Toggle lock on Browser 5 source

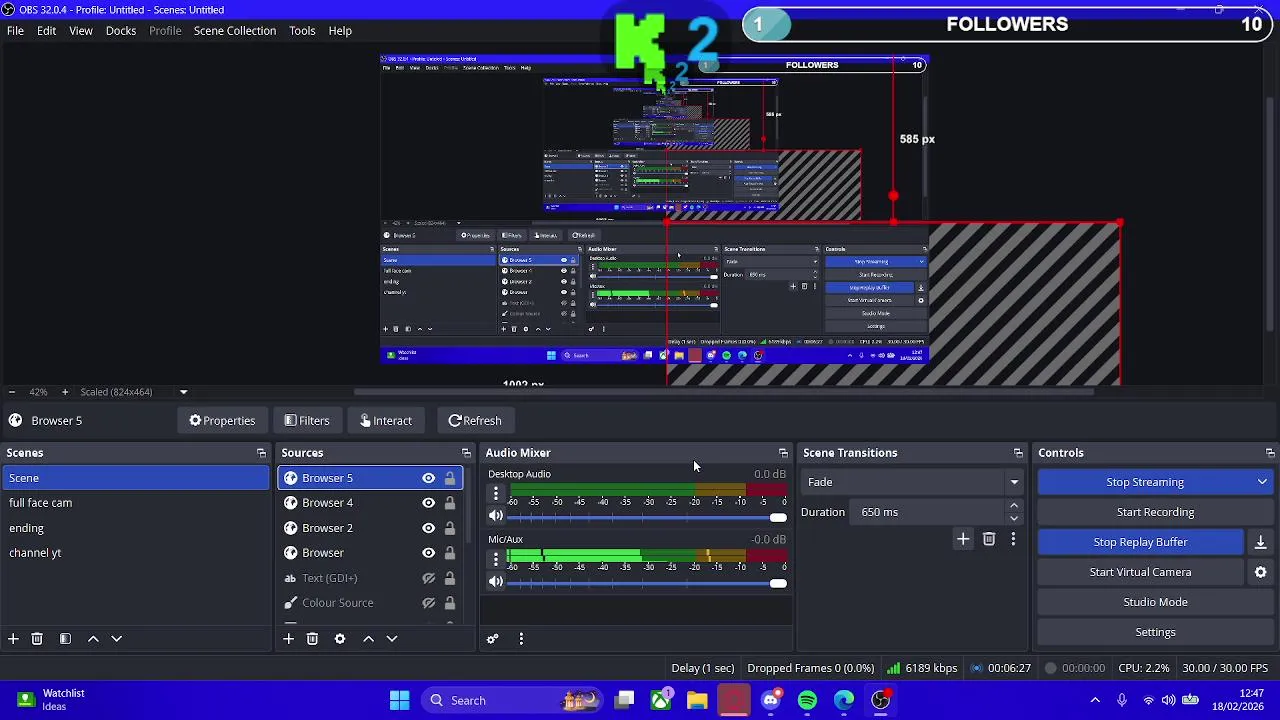click(x=450, y=478)
